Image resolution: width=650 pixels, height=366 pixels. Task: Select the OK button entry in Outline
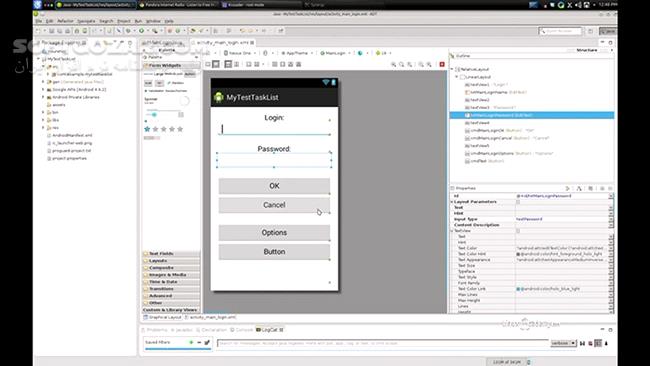500,131
